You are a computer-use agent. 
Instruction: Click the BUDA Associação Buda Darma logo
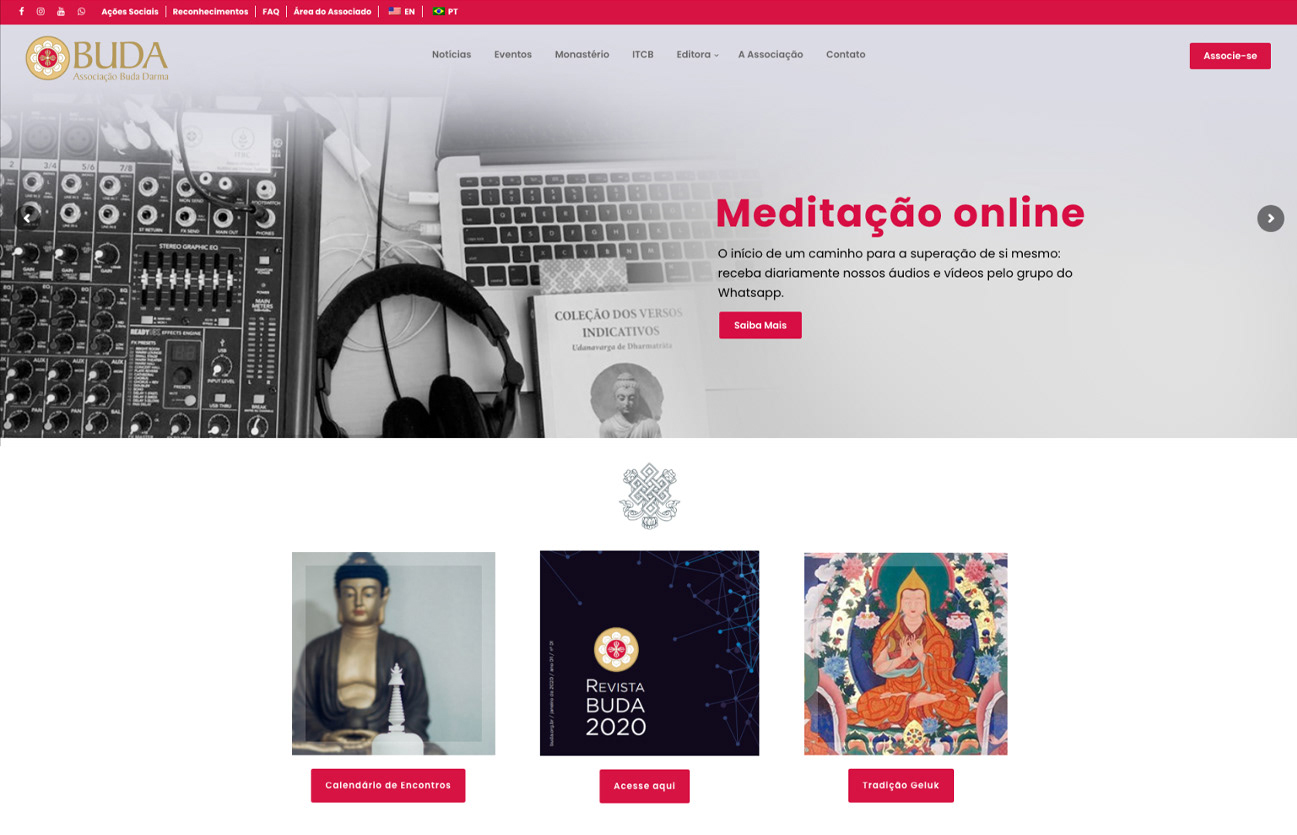(97, 58)
